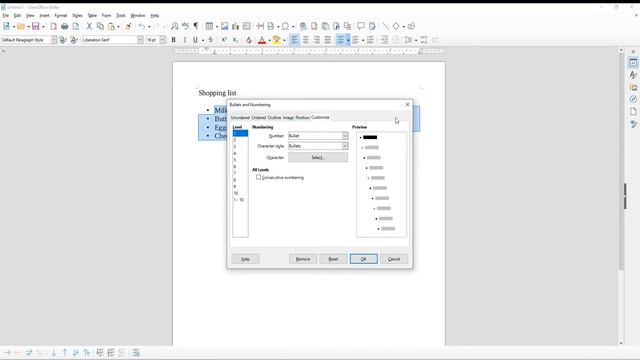Select level 3 in Level list
The image size is (640, 360).
pos(240,147)
